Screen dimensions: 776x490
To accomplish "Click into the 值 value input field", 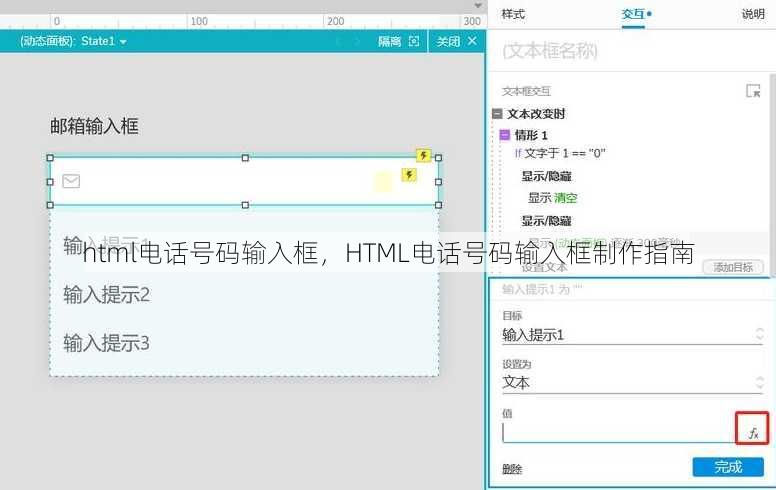I will (x=620, y=433).
